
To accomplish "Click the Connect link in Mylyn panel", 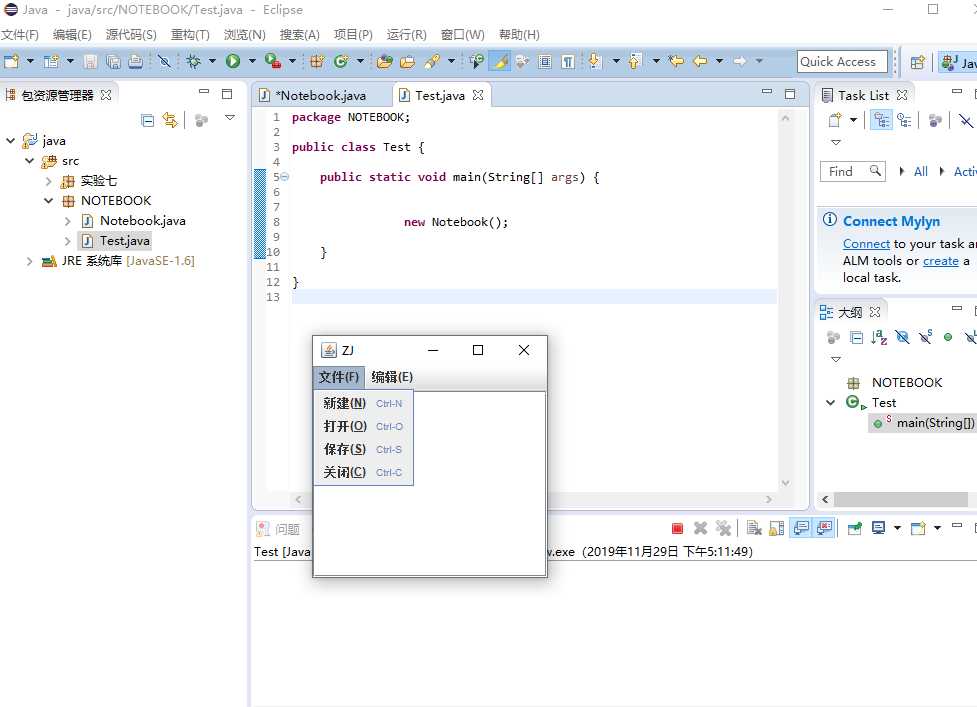I will [866, 244].
